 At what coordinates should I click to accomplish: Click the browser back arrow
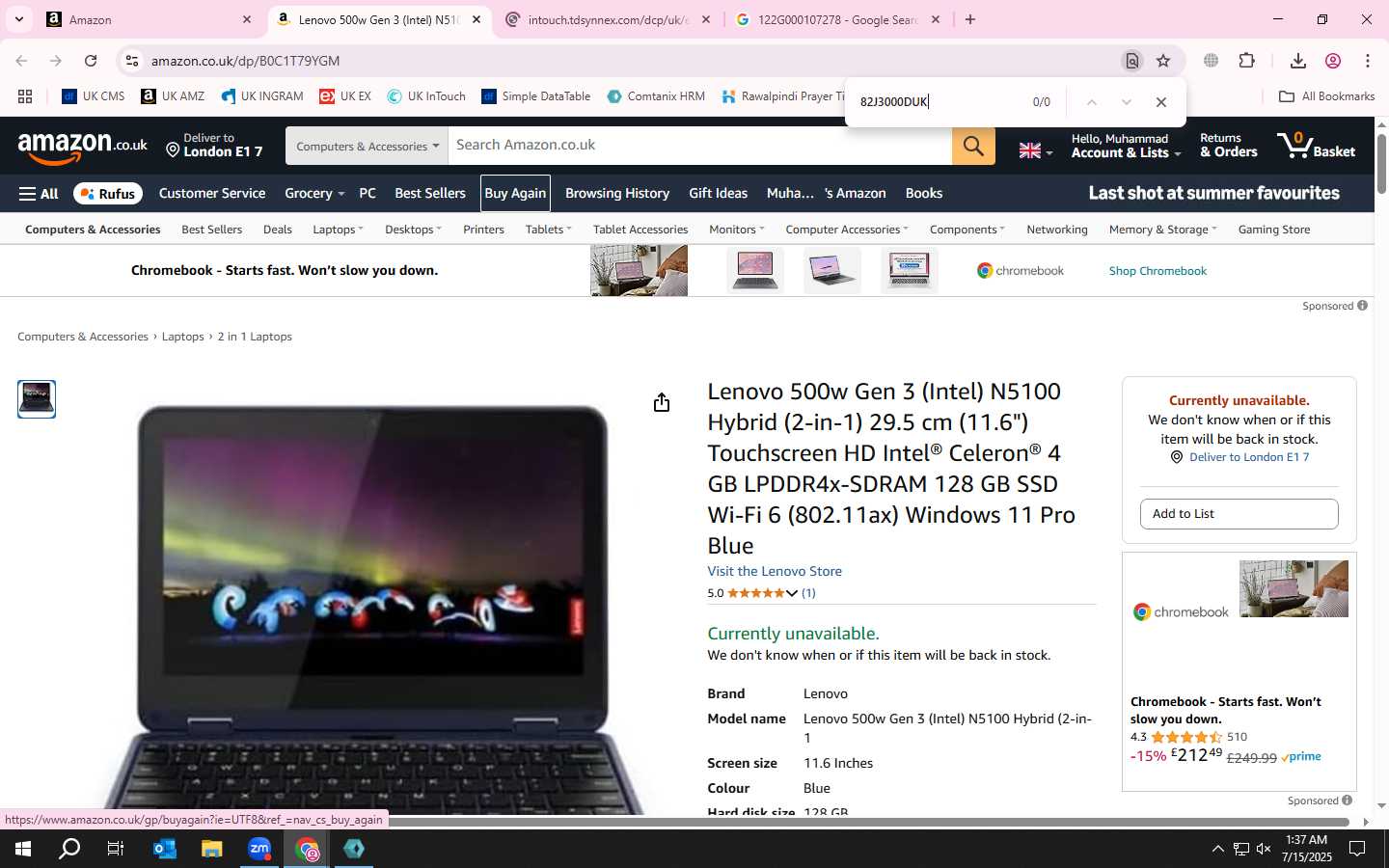point(21,61)
